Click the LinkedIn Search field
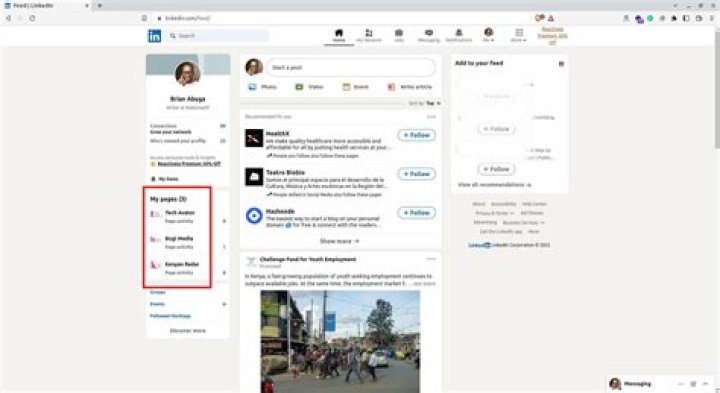Image resolution: width=720 pixels, height=393 pixels. point(219,36)
